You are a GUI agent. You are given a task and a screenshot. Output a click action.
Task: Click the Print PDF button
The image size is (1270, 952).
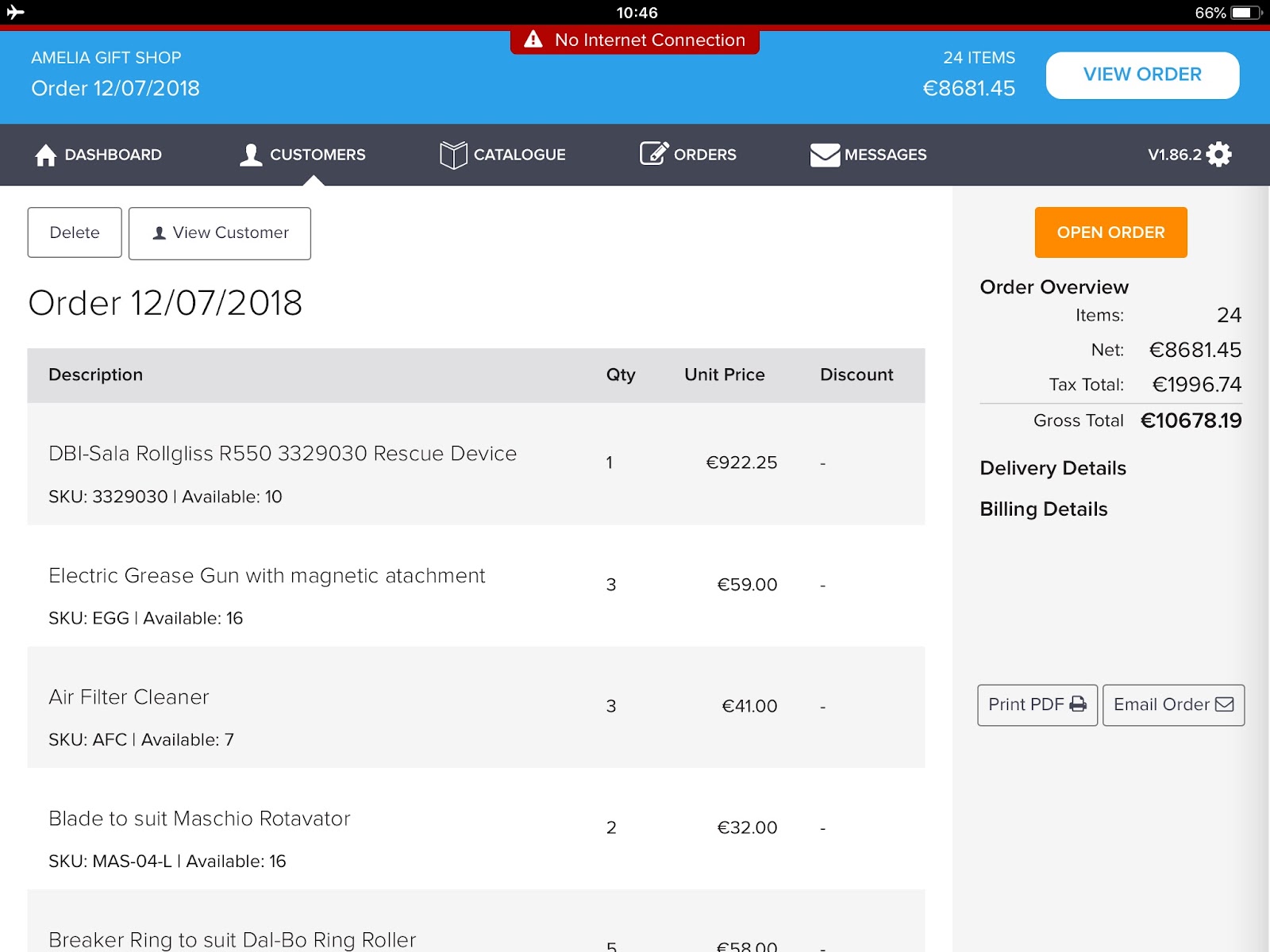tap(1037, 704)
